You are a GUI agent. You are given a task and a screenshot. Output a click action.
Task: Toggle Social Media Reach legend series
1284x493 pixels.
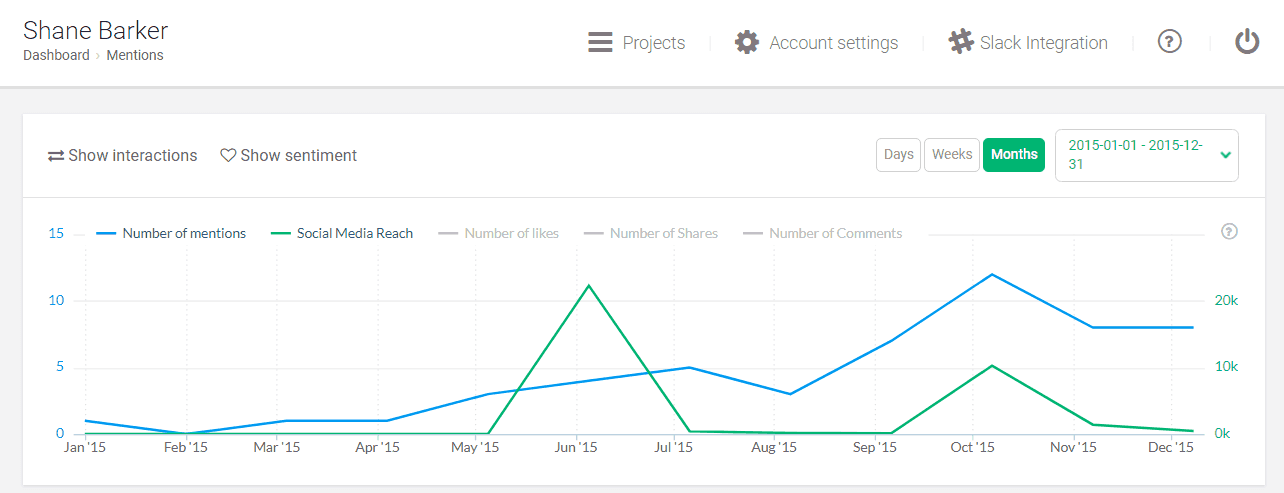pyautogui.click(x=342, y=233)
